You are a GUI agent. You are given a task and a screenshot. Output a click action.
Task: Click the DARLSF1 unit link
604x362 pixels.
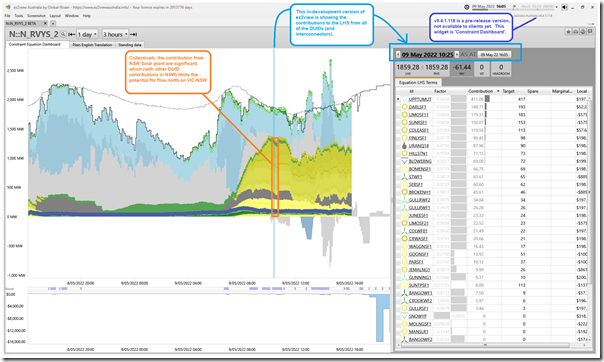coord(418,107)
